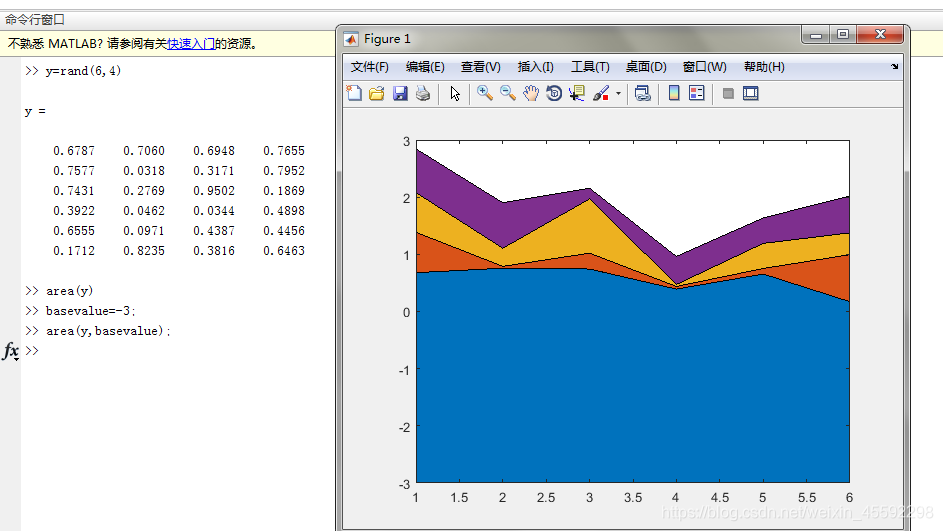Activate the Pan hand tool
Image resolution: width=943 pixels, height=531 pixels.
531,93
